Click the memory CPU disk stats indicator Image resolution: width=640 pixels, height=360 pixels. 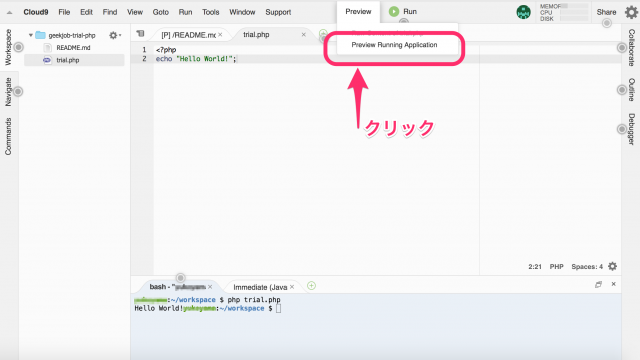[x=564, y=12]
